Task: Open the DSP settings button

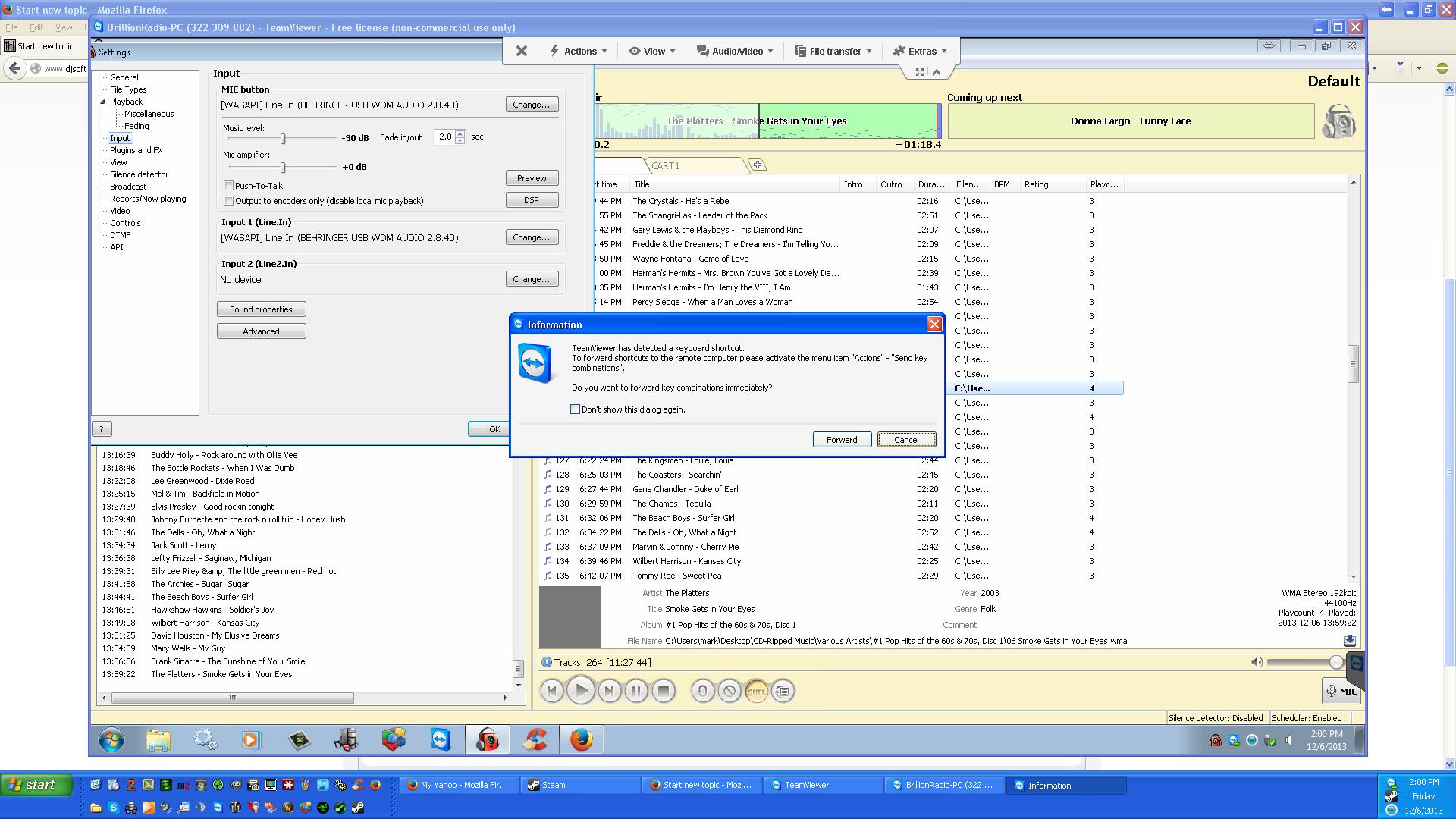Action: coord(532,200)
